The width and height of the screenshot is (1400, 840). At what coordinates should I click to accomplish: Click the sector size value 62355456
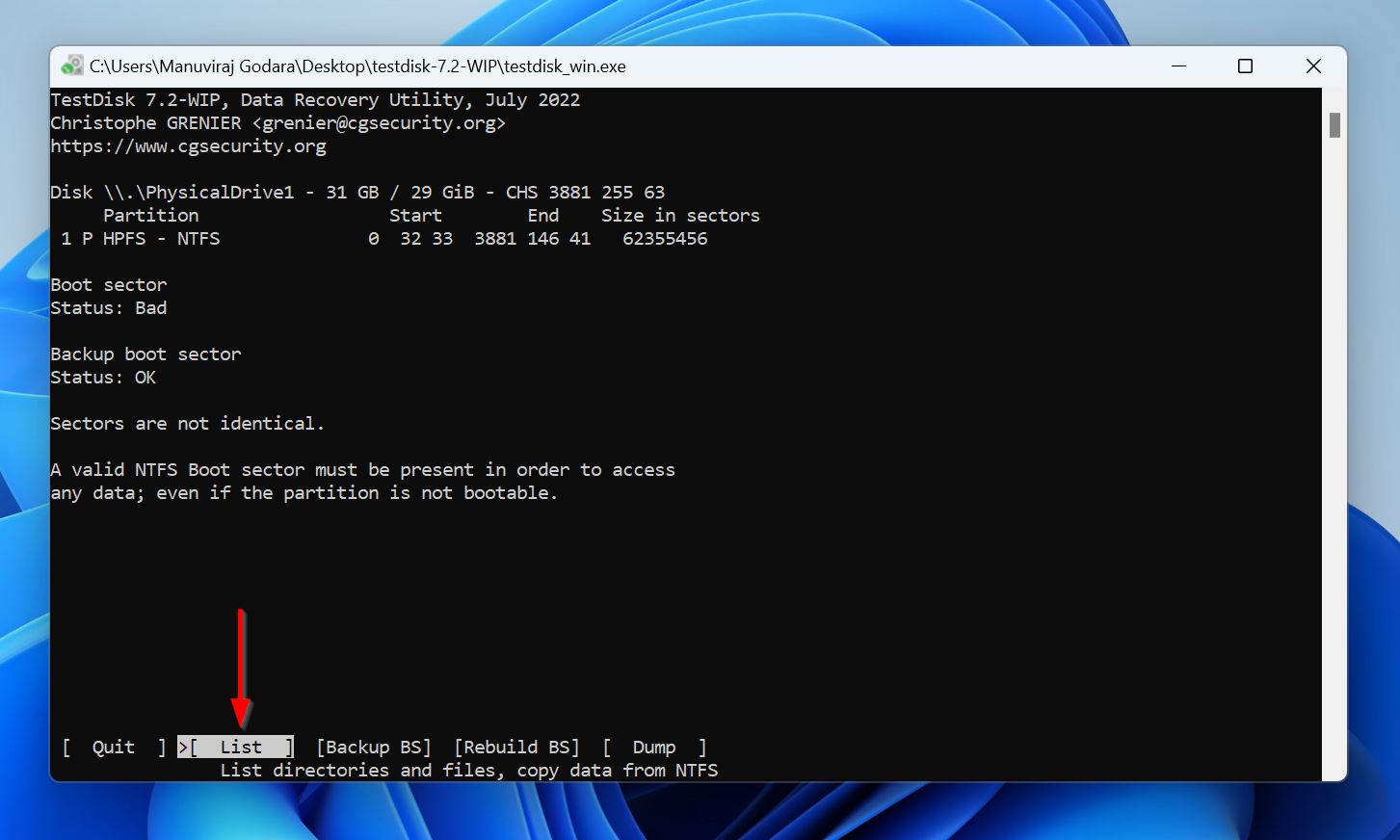(x=665, y=239)
